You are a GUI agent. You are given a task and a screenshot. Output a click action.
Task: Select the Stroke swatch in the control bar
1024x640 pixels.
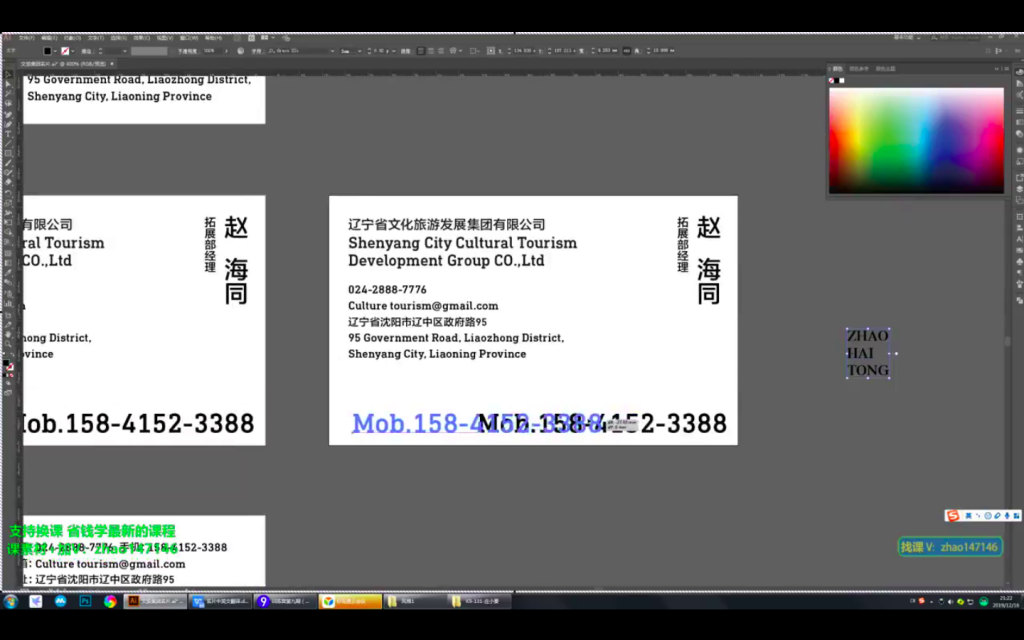click(64, 49)
